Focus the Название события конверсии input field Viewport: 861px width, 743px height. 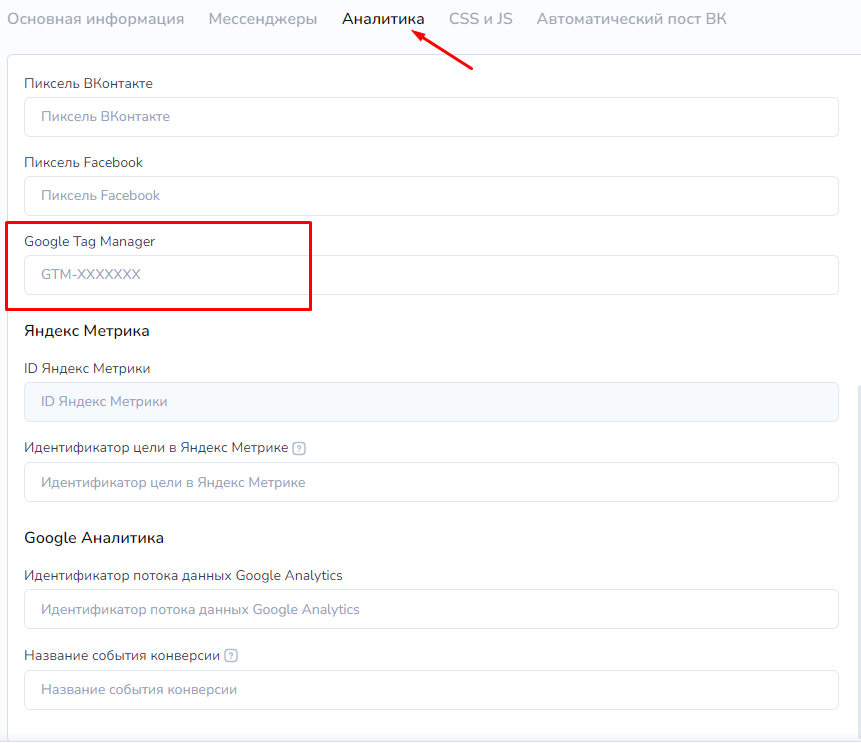point(431,689)
